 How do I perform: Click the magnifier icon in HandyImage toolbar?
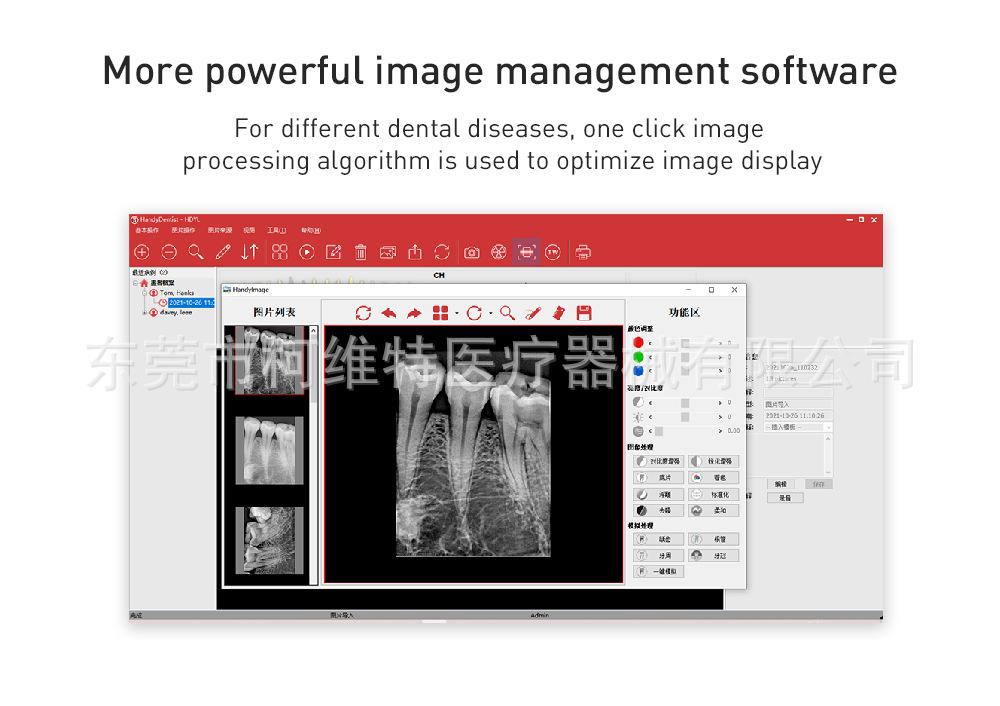(508, 313)
